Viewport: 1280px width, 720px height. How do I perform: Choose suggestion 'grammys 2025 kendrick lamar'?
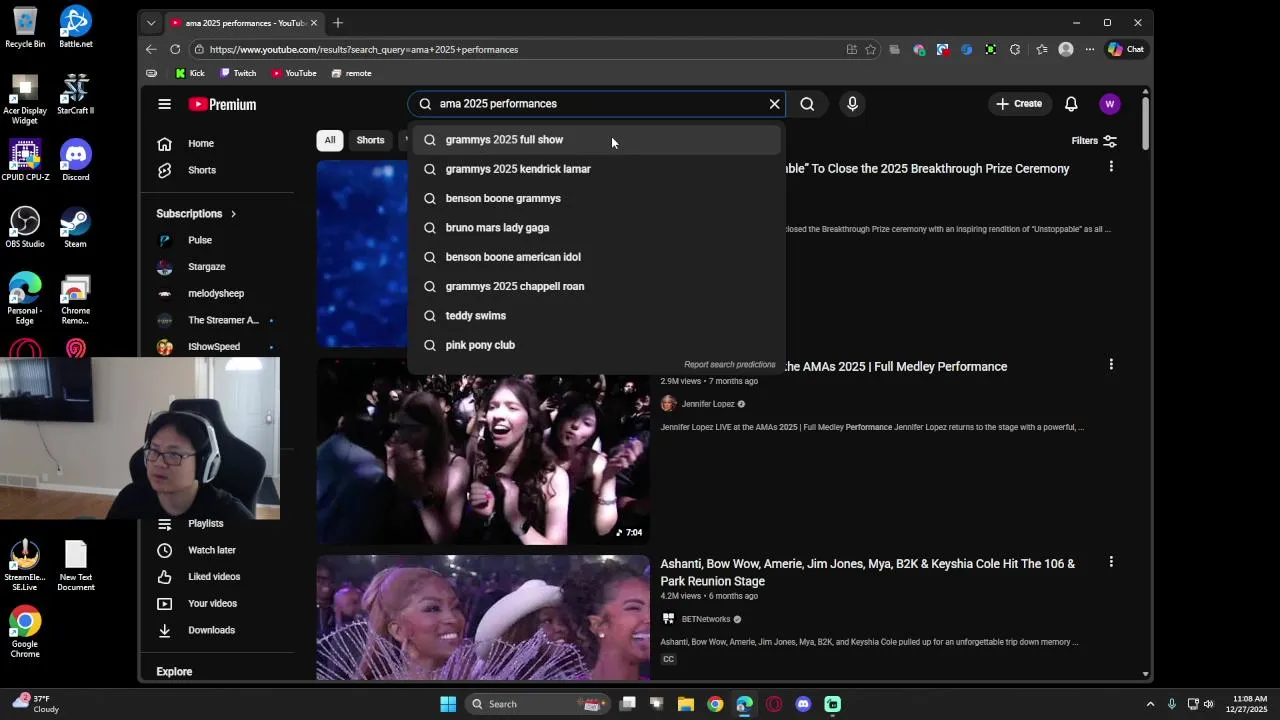coord(594,169)
